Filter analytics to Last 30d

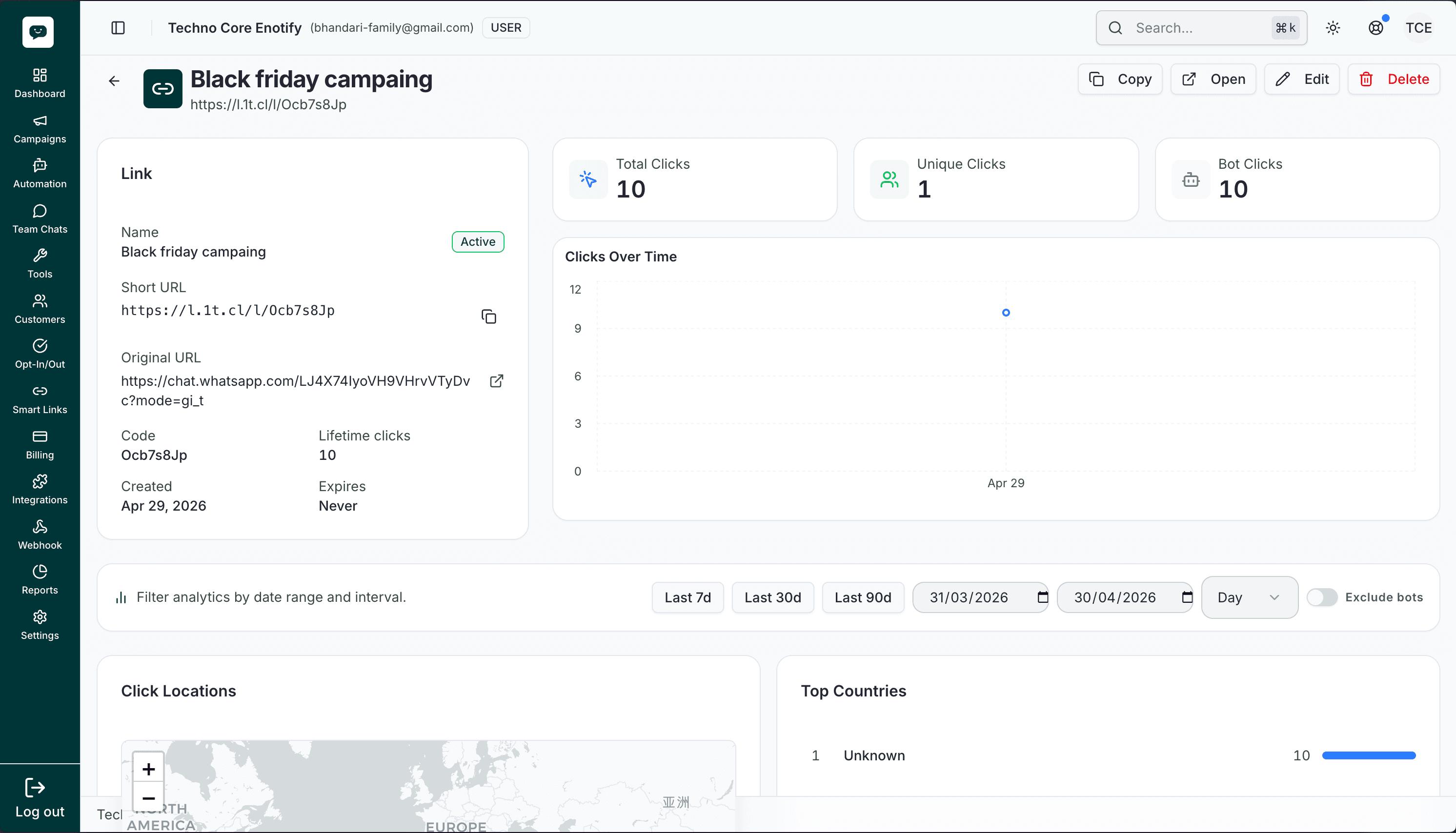(x=772, y=597)
